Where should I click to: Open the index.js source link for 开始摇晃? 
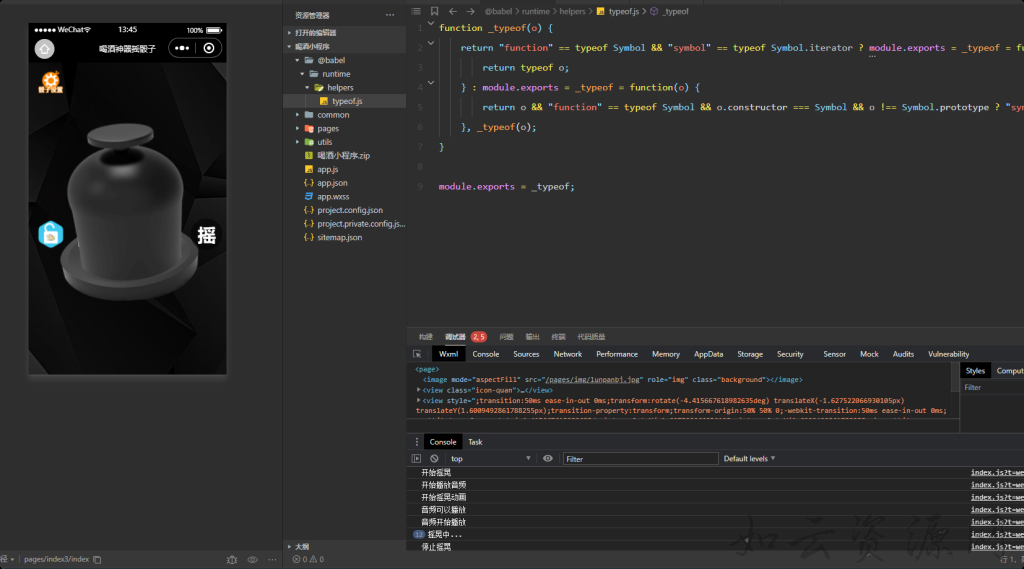(996, 472)
